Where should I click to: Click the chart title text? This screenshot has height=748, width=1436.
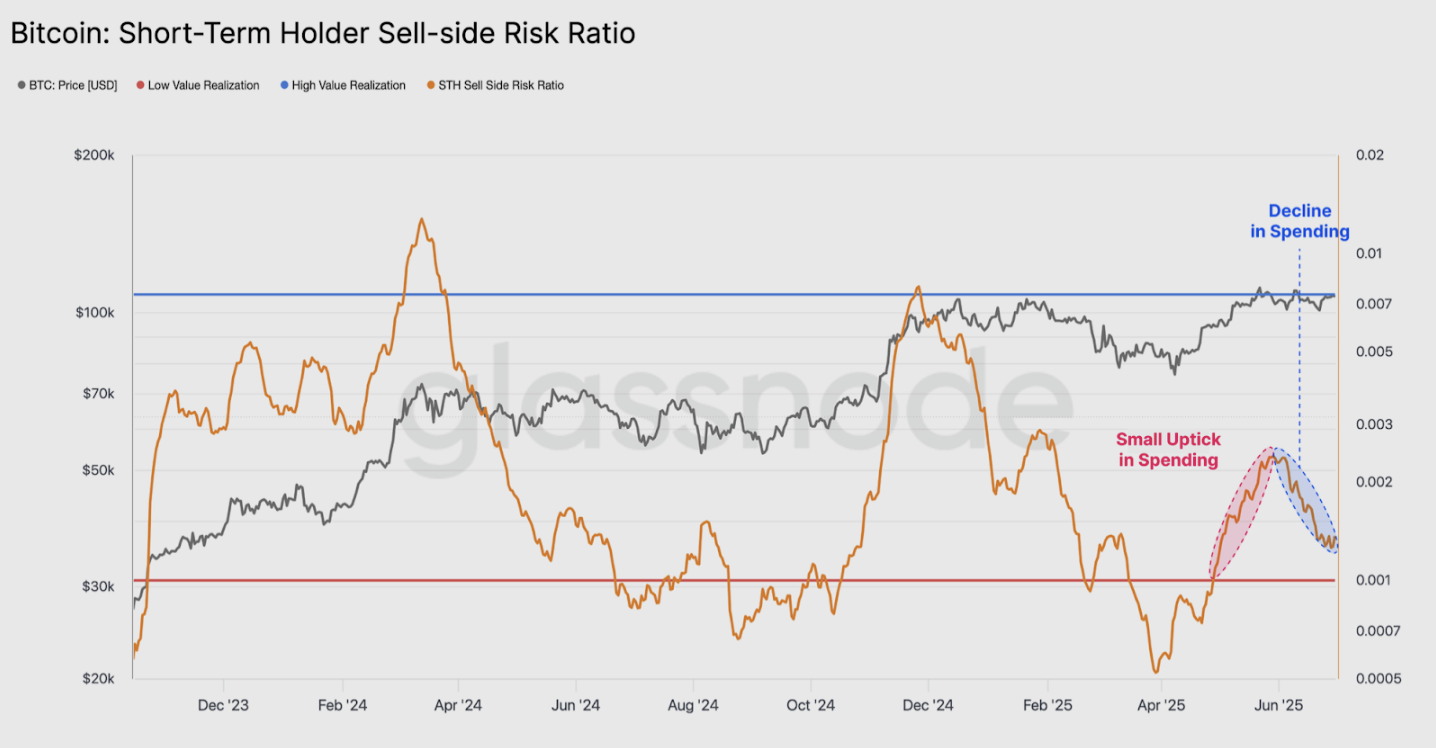point(323,33)
